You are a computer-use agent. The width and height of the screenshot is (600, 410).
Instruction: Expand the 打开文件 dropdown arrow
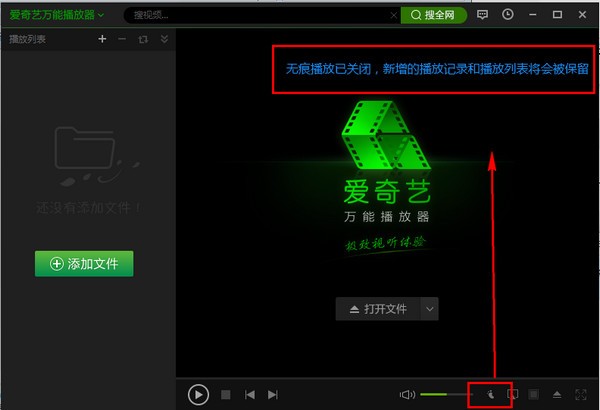coord(429,309)
